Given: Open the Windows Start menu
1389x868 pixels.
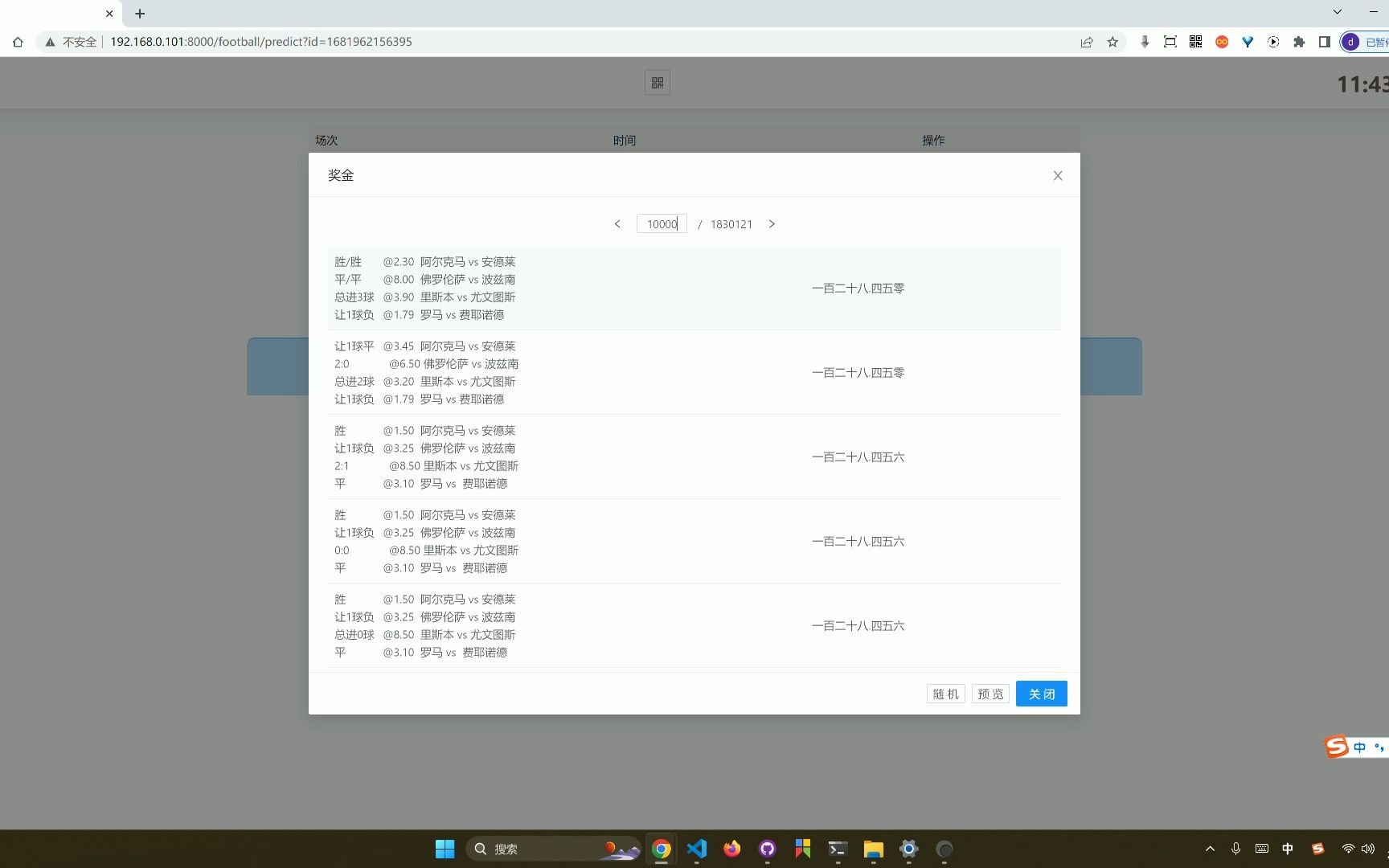Looking at the screenshot, I should (x=445, y=849).
